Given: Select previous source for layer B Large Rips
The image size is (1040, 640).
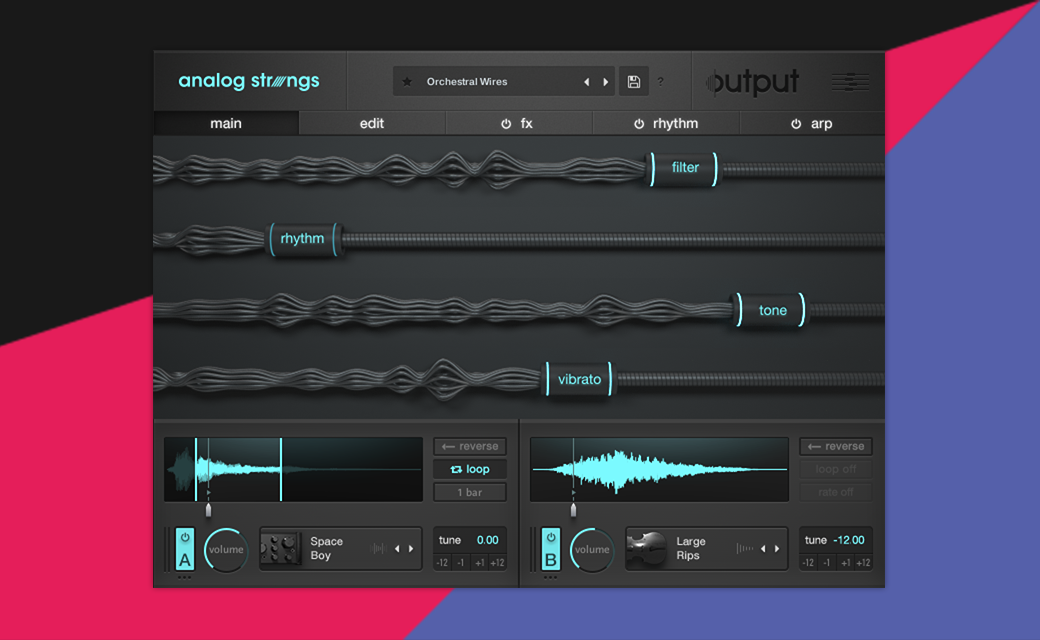Looking at the screenshot, I should [x=763, y=548].
